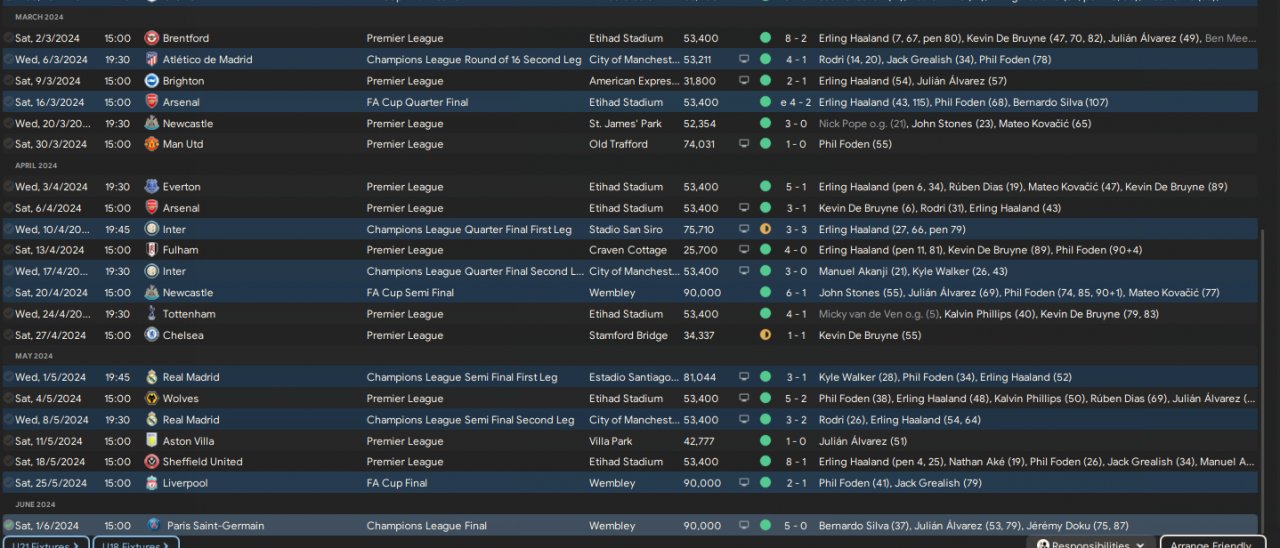Toggle the tick circle on the Sat, 9/3/2024 row

tap(8, 81)
